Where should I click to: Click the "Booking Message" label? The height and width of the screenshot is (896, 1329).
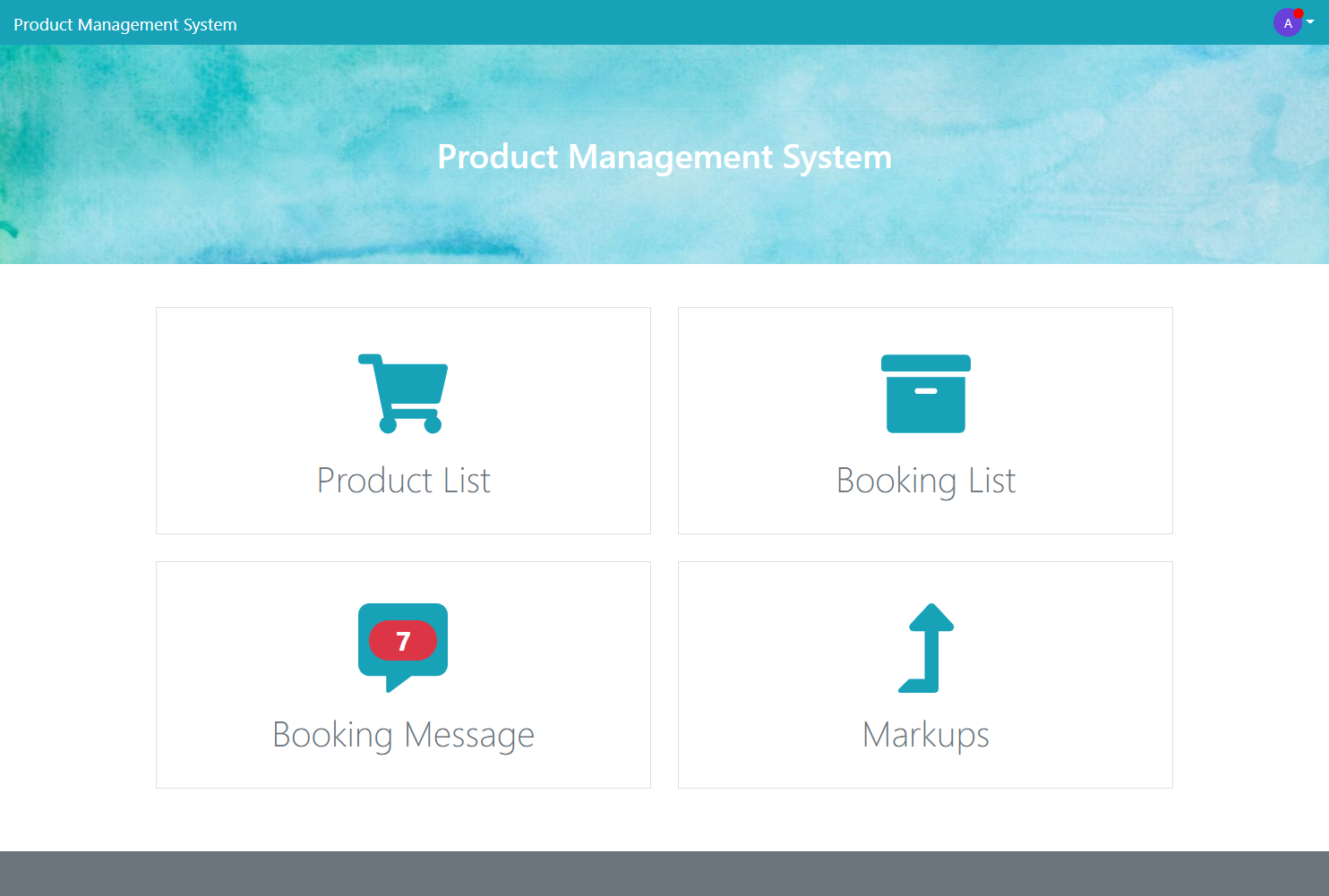(403, 735)
